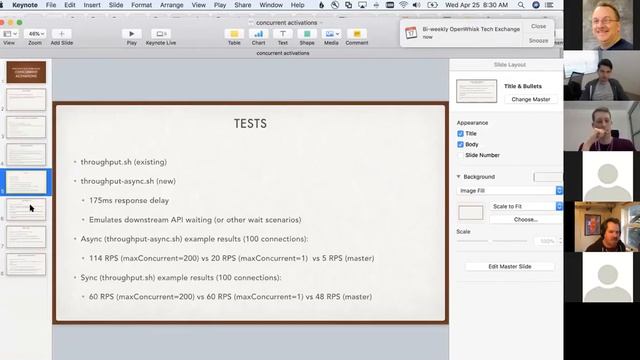Open the File menu
Image resolution: width=640 pixels, height=360 pixels.
point(51,5)
